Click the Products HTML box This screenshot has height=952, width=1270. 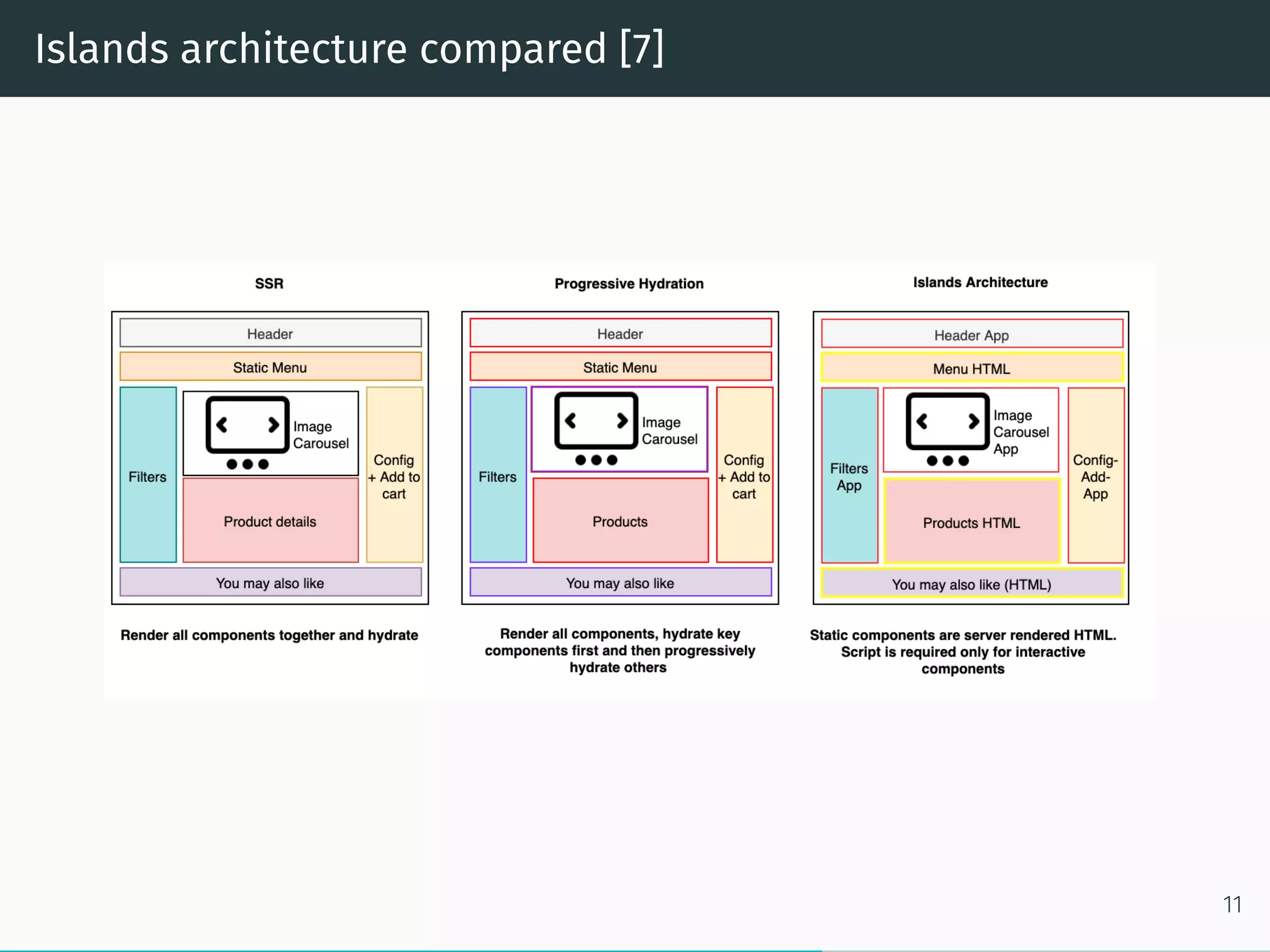click(971, 522)
